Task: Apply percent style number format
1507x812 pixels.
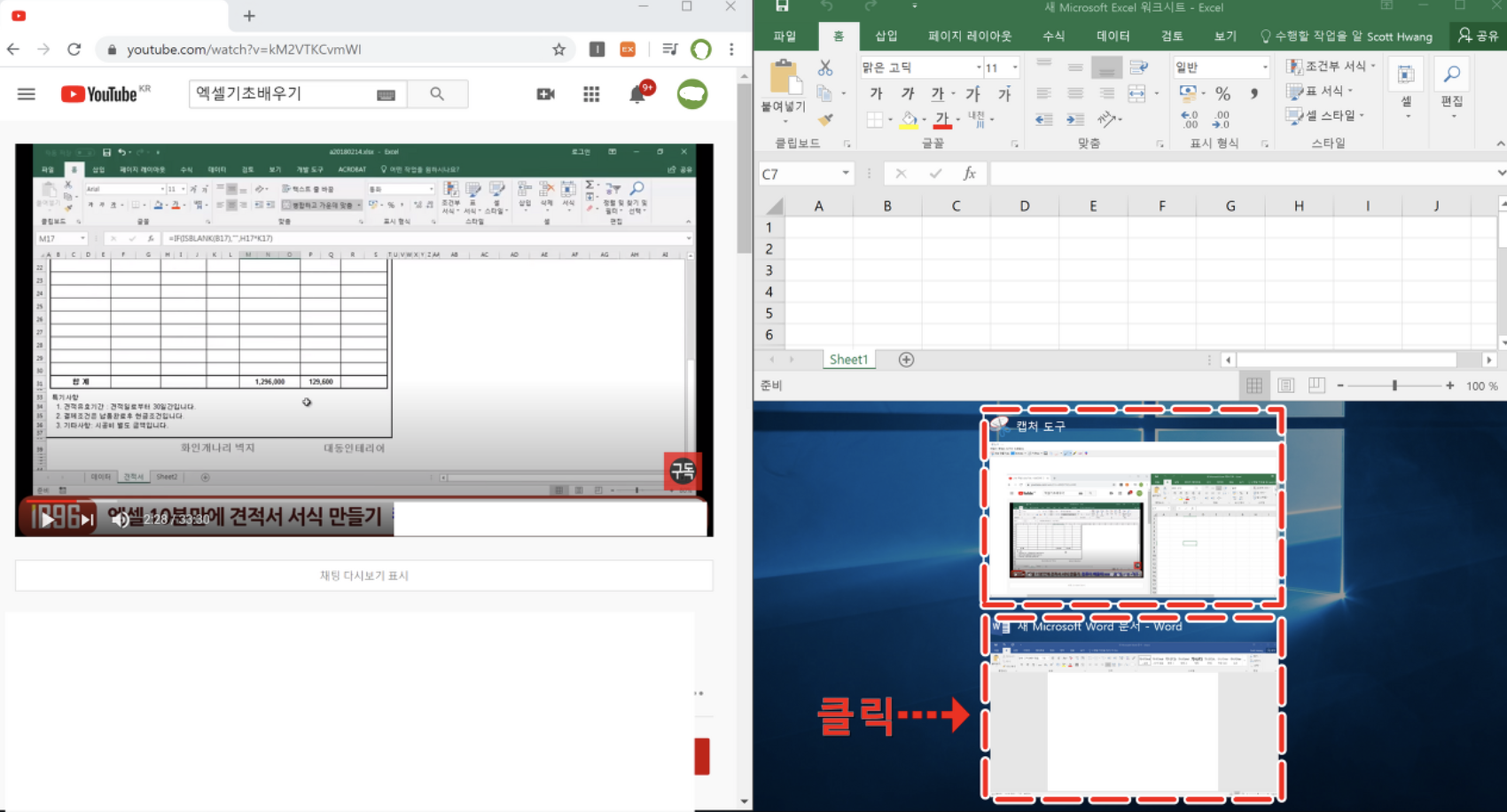Action: 1222,93
